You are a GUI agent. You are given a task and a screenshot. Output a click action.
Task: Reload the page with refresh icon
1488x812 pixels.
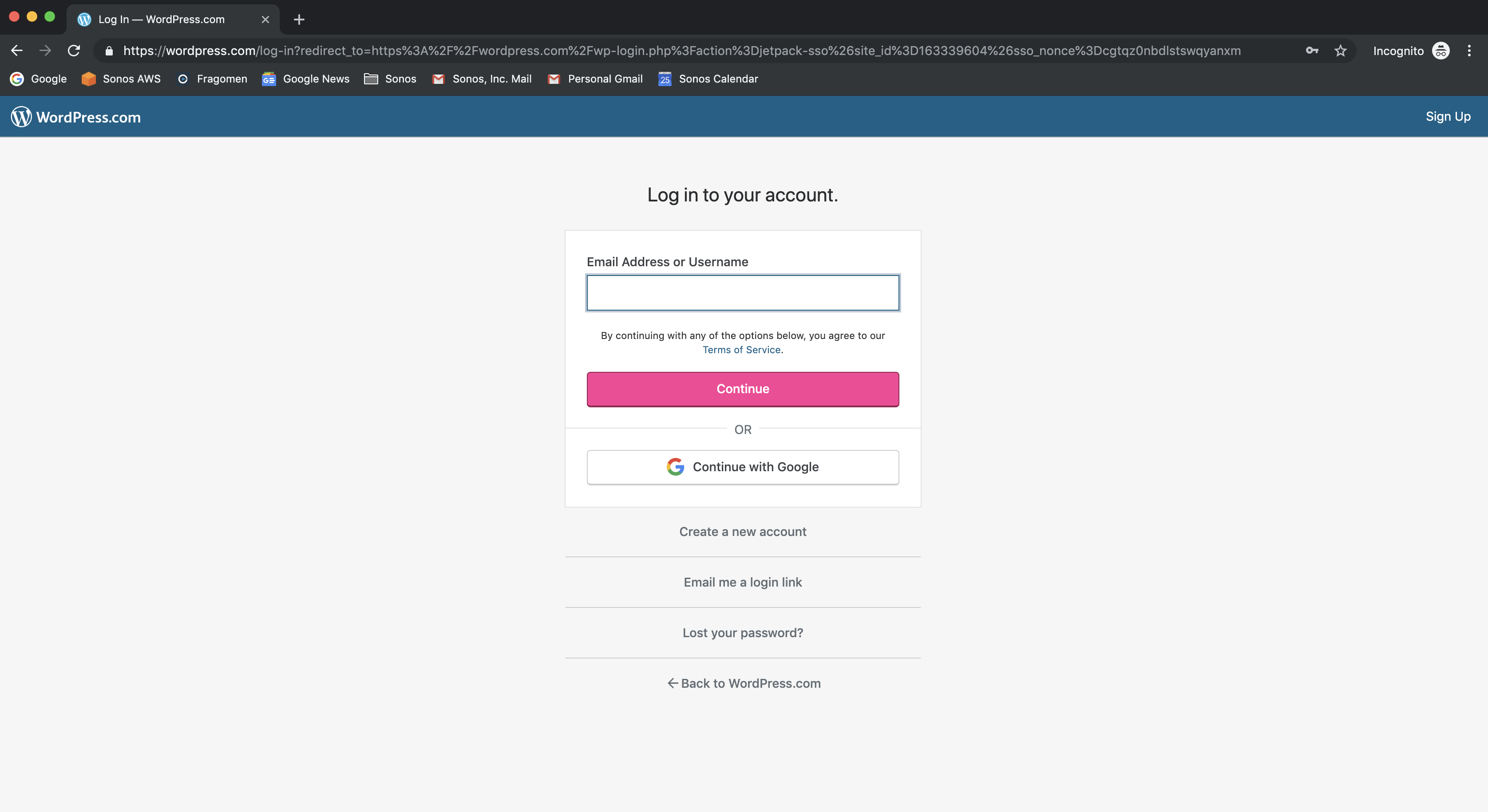click(x=74, y=51)
